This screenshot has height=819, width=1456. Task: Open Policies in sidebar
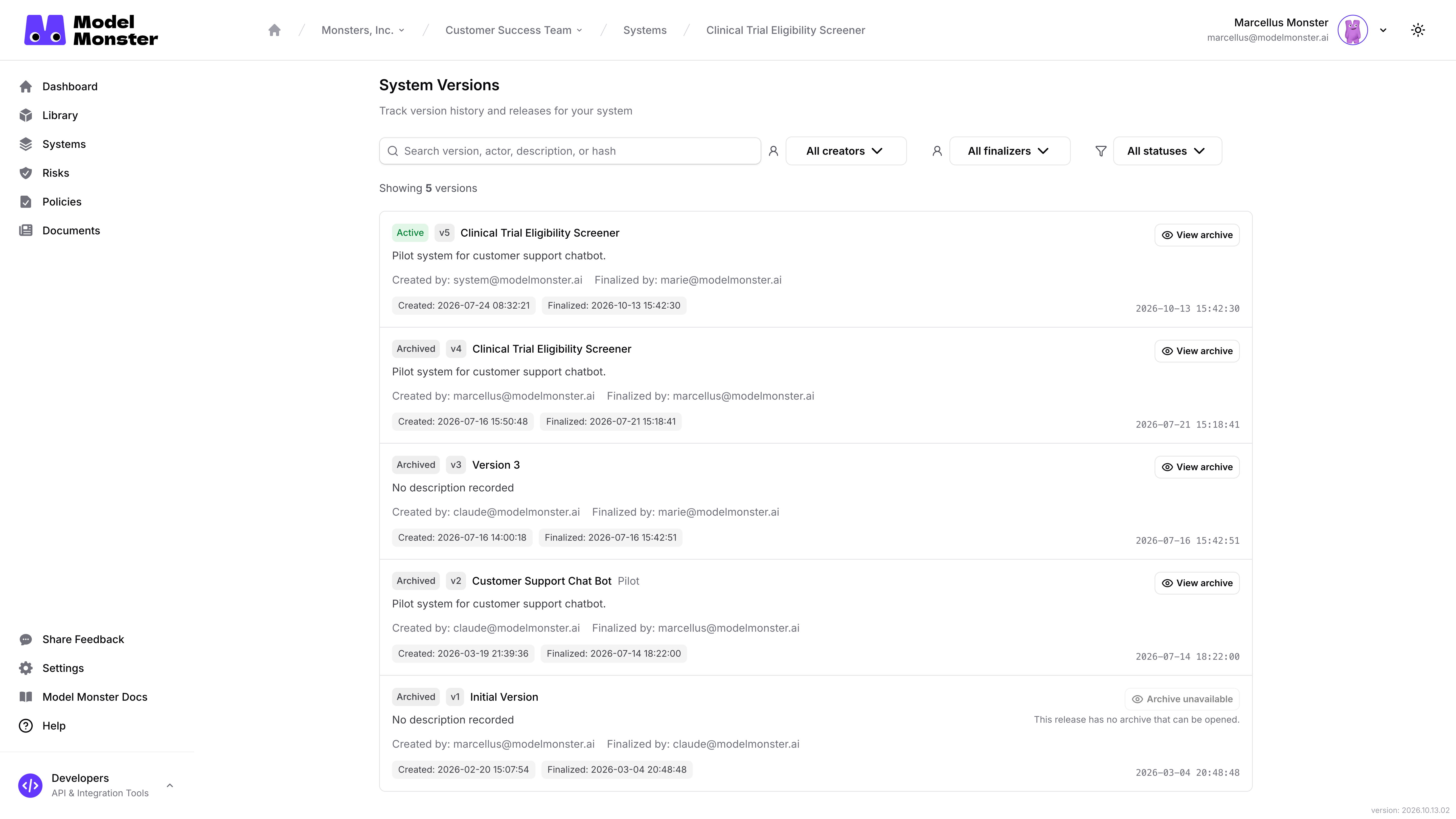pos(62,202)
